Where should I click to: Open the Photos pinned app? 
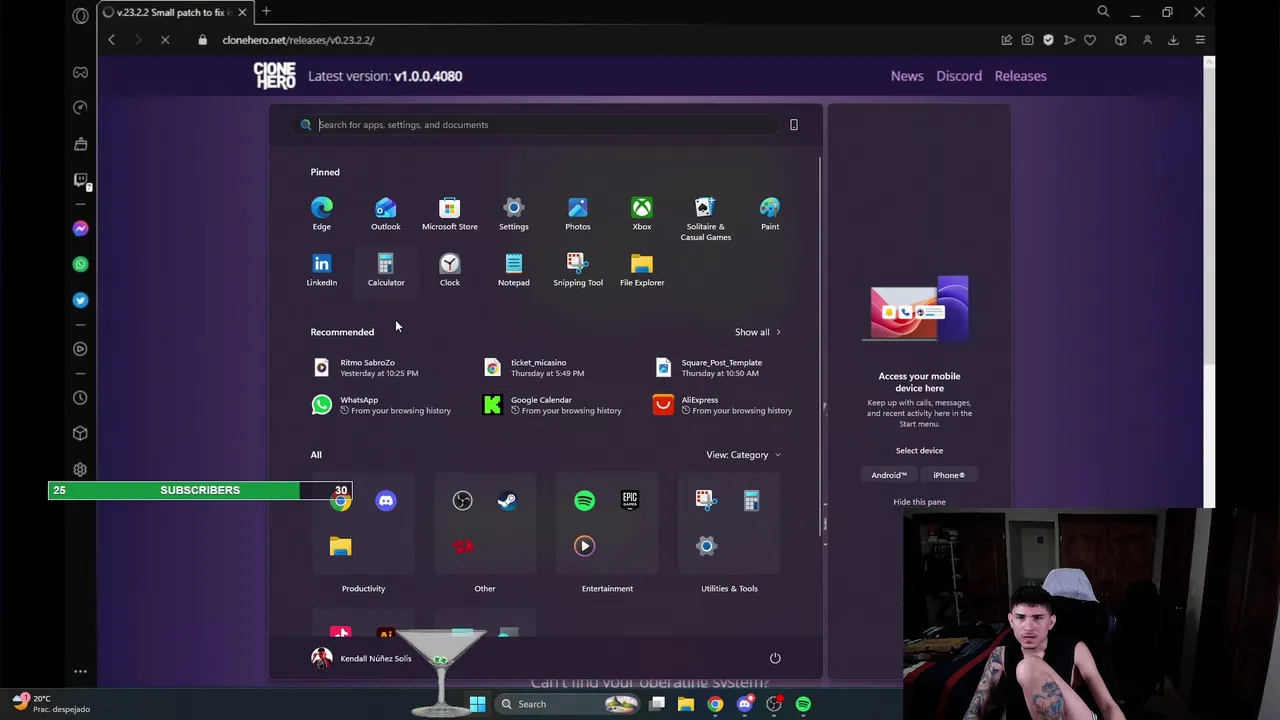pyautogui.click(x=577, y=213)
